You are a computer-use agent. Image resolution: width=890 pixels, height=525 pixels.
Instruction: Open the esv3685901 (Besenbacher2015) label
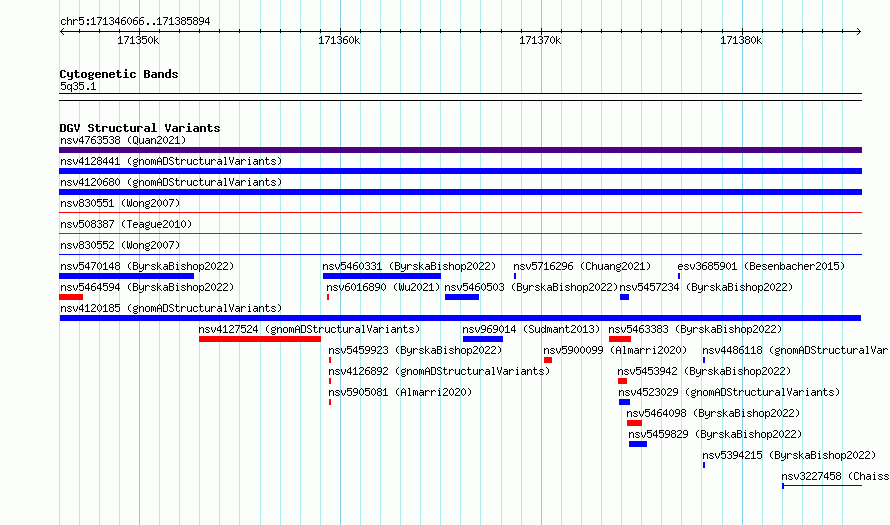click(761, 266)
